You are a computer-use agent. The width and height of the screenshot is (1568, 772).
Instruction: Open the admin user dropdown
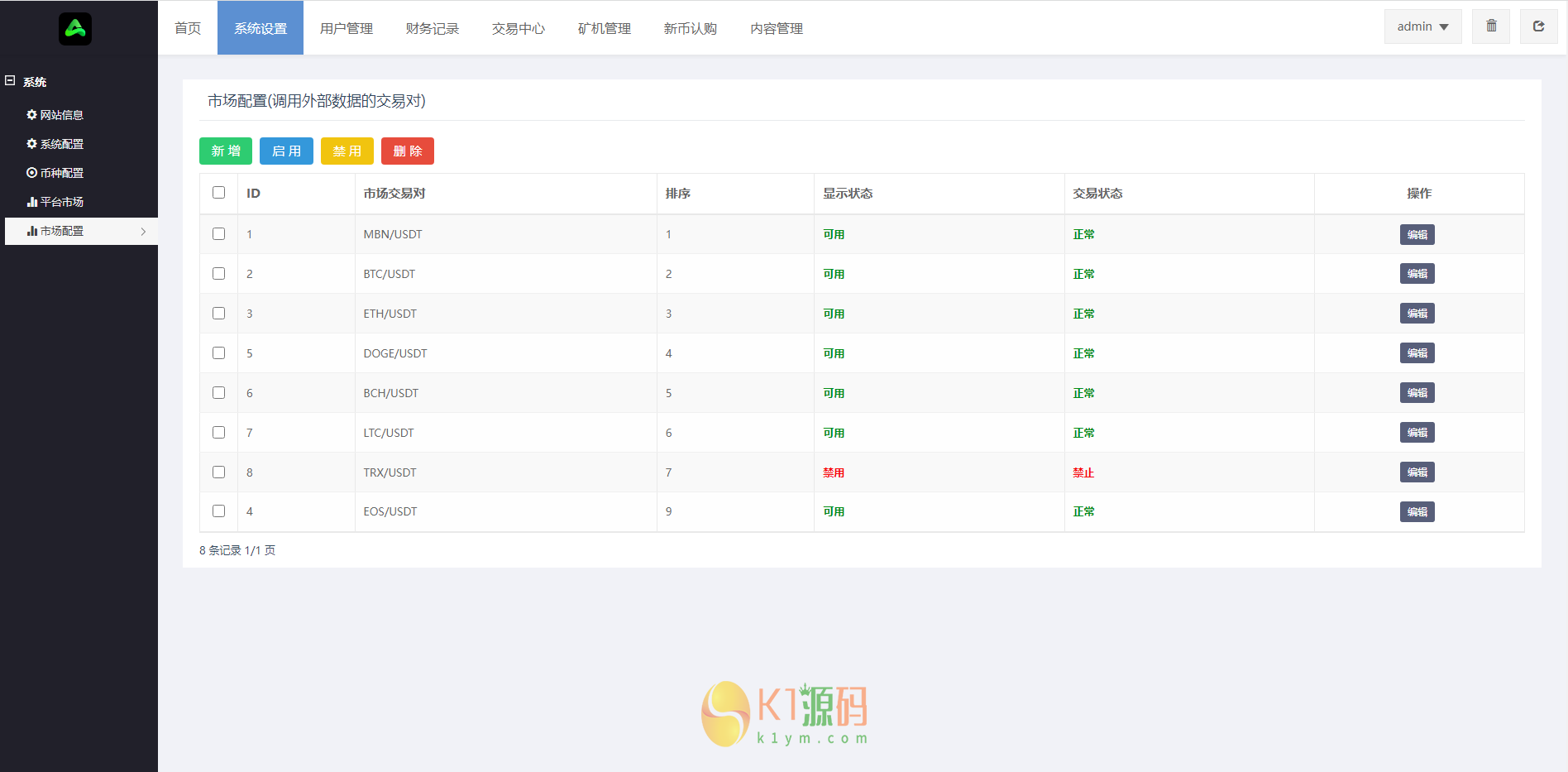pyautogui.click(x=1422, y=26)
